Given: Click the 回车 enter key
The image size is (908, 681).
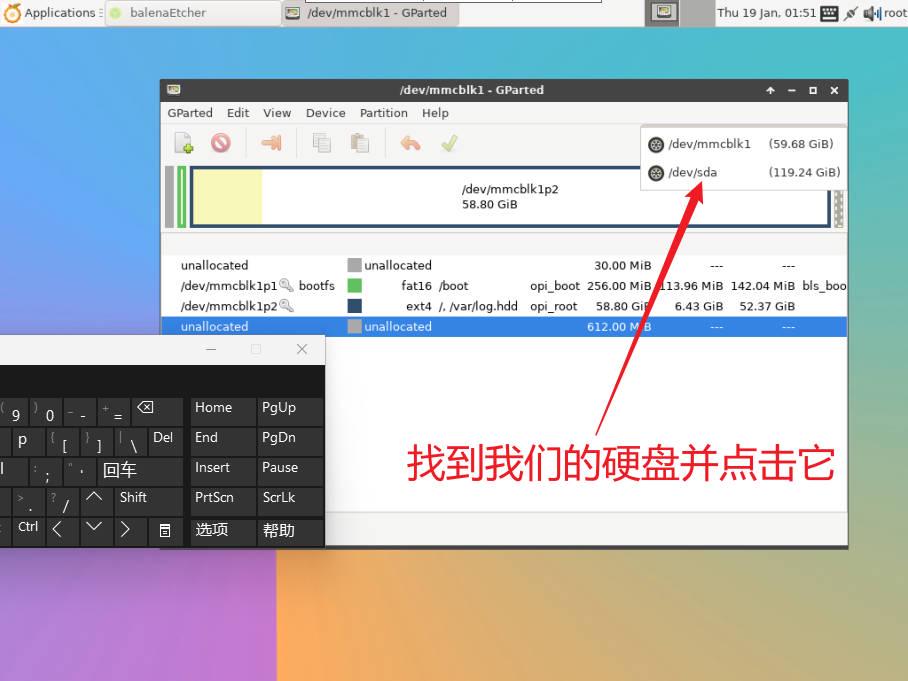Looking at the screenshot, I should [x=141, y=470].
